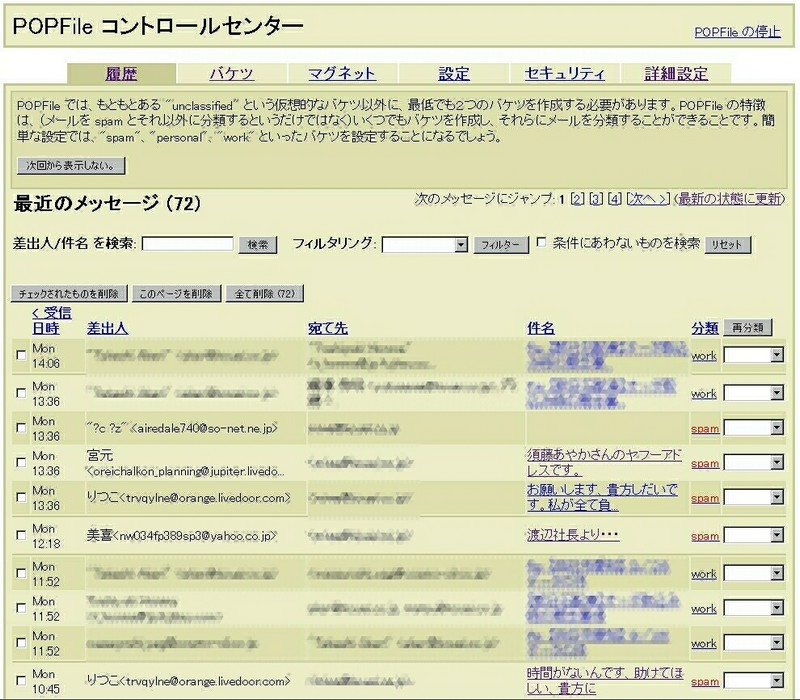Click the work link for 13:36 message
Viewport: 800px width, 700px height.
[704, 394]
